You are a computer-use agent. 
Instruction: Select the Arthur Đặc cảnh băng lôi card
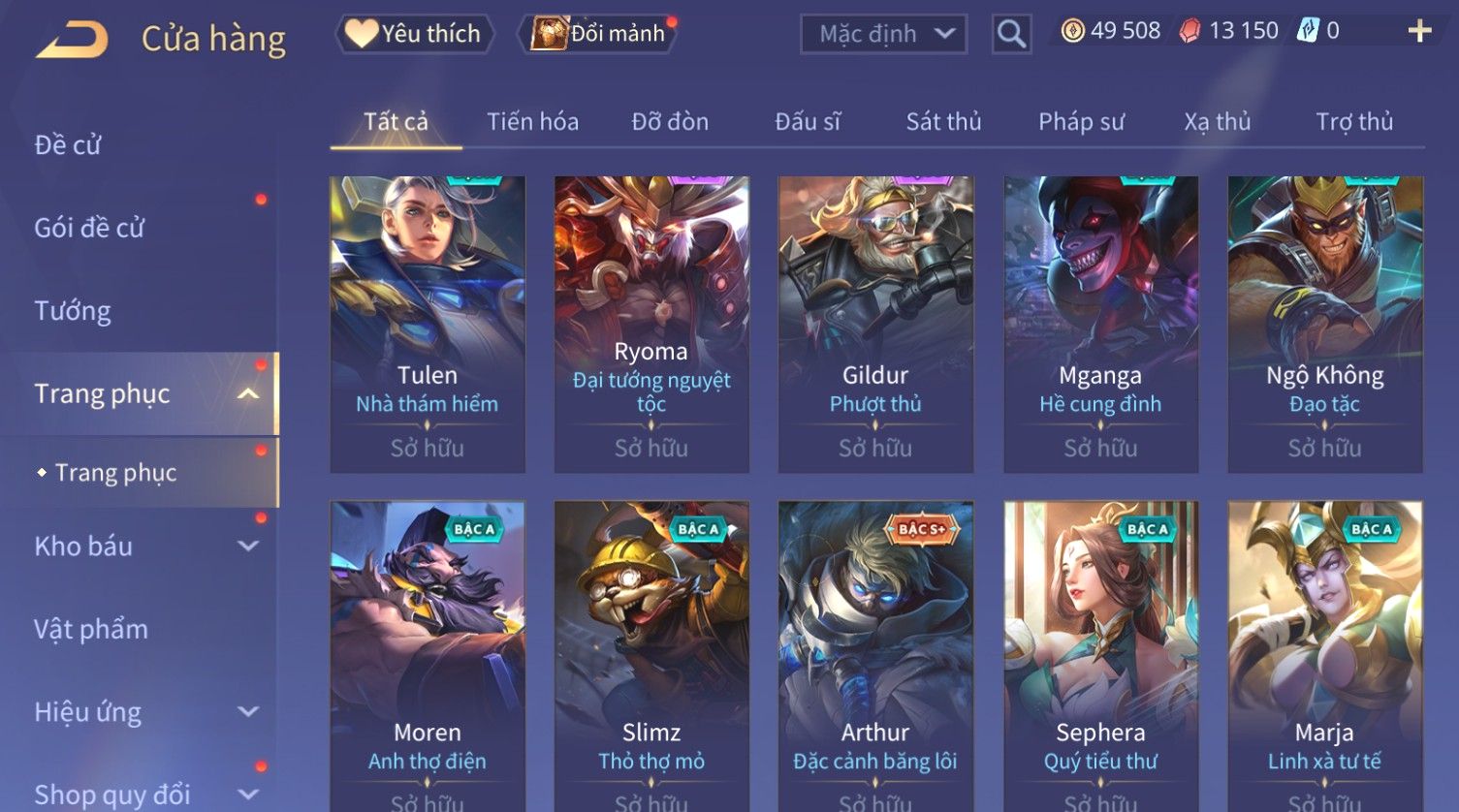pyautogui.click(x=875, y=656)
